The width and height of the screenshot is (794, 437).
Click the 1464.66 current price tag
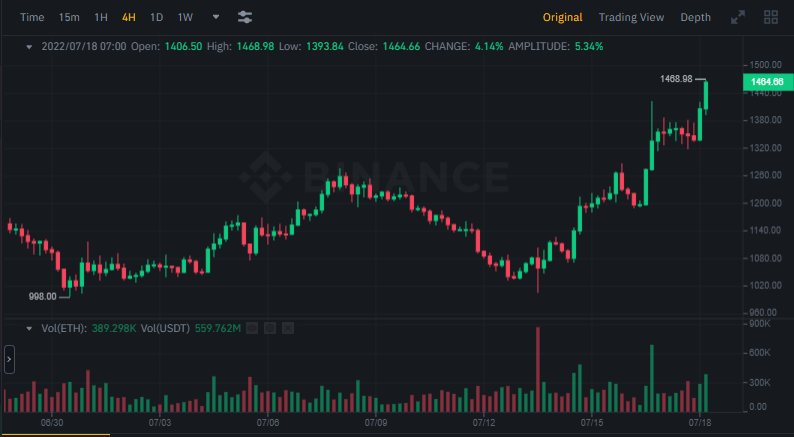pos(764,81)
